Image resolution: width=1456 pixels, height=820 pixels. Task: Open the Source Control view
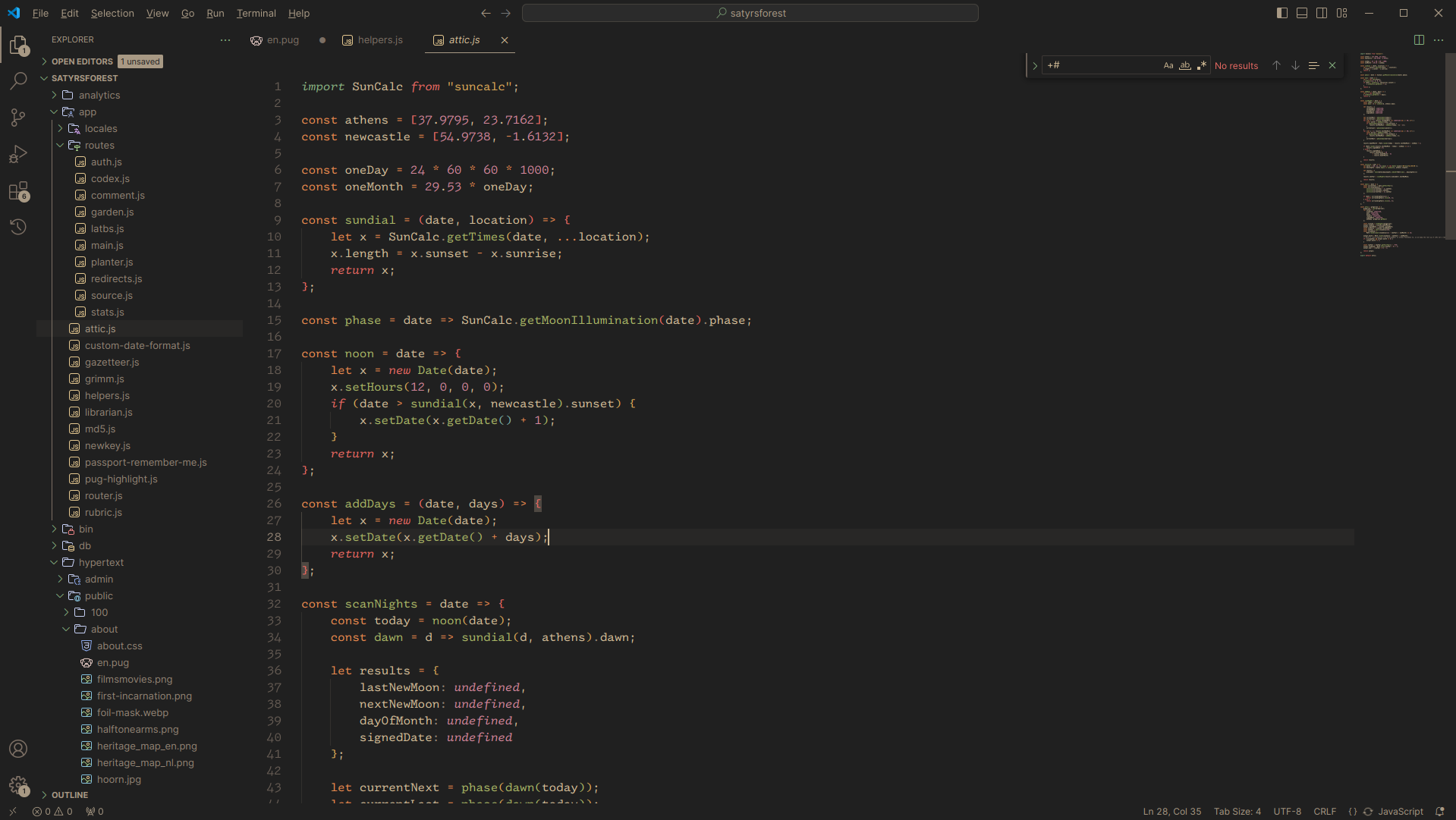[x=18, y=117]
